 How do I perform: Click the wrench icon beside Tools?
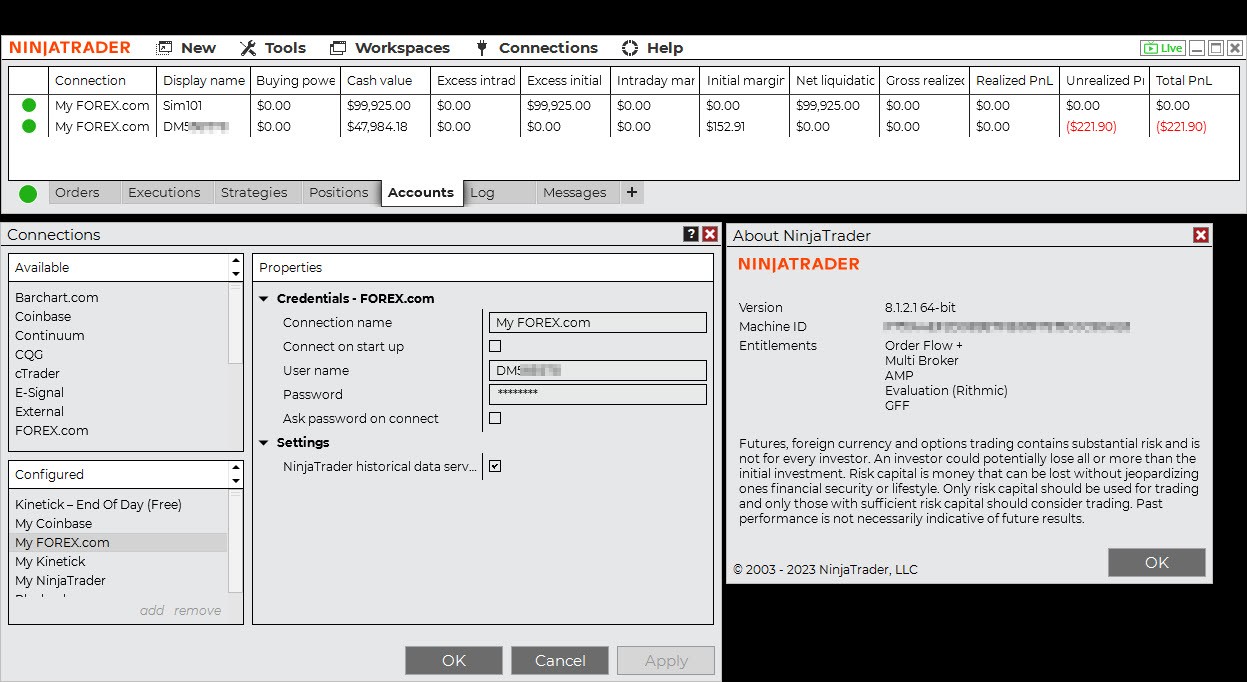(248, 48)
